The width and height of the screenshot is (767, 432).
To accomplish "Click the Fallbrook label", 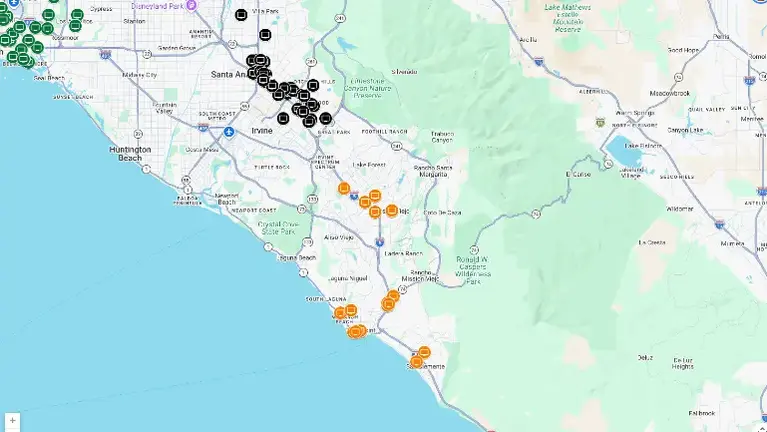I will (x=702, y=413).
